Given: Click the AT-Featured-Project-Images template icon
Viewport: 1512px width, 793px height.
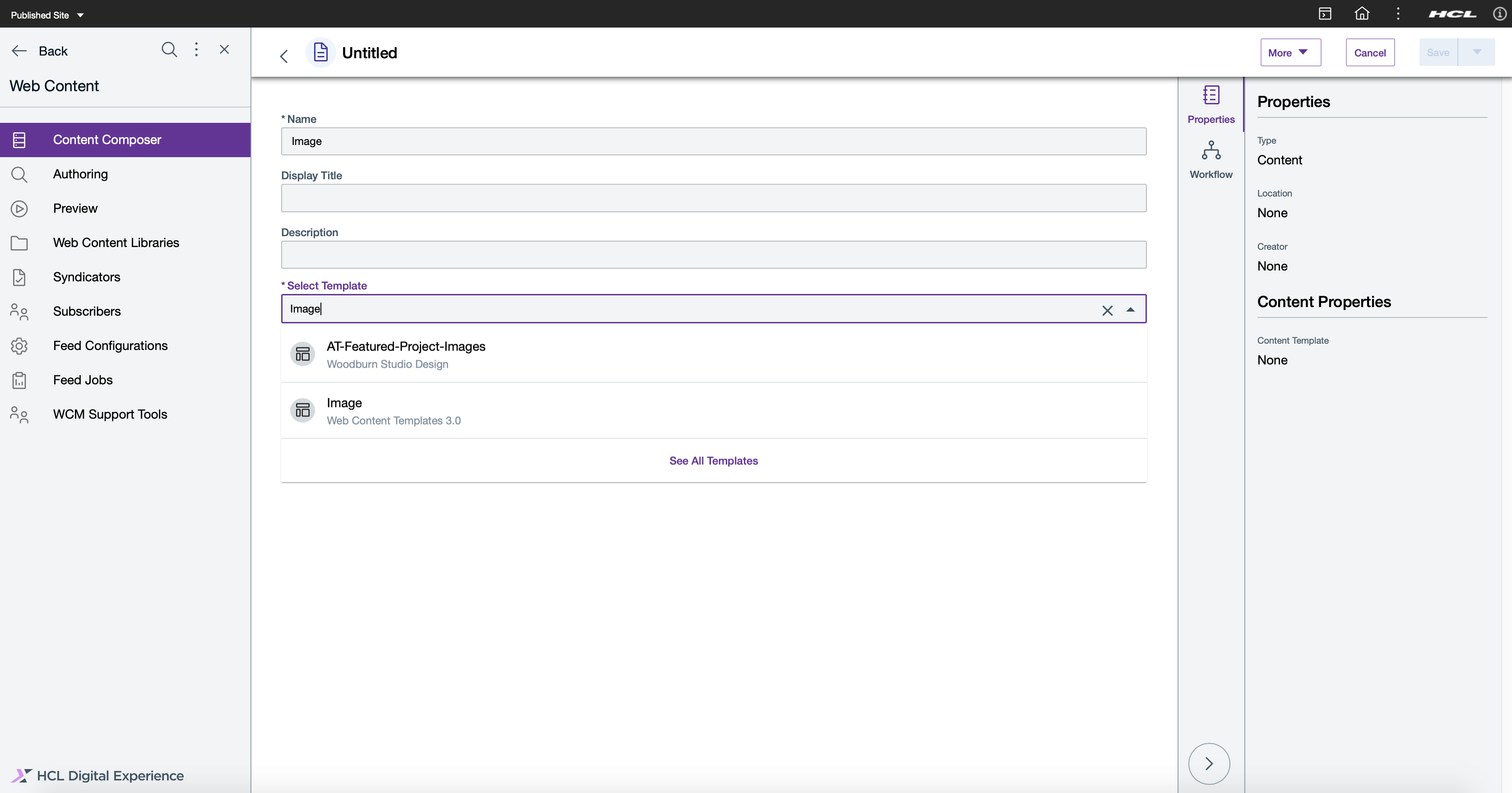Looking at the screenshot, I should pos(303,354).
